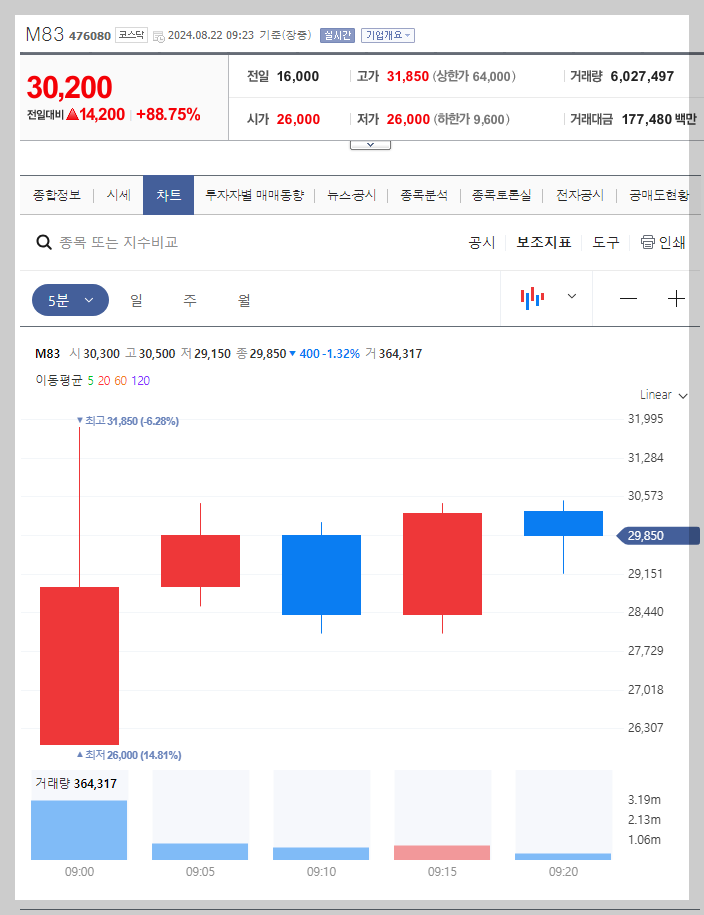Click the 09:05 red candlestick
Screen dimensions: 704x915
pyautogui.click(x=200, y=561)
